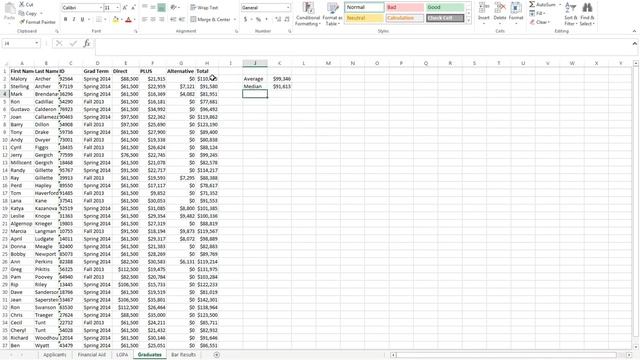Apply the Neutral cell style
640x360 pixels.
[364, 18]
